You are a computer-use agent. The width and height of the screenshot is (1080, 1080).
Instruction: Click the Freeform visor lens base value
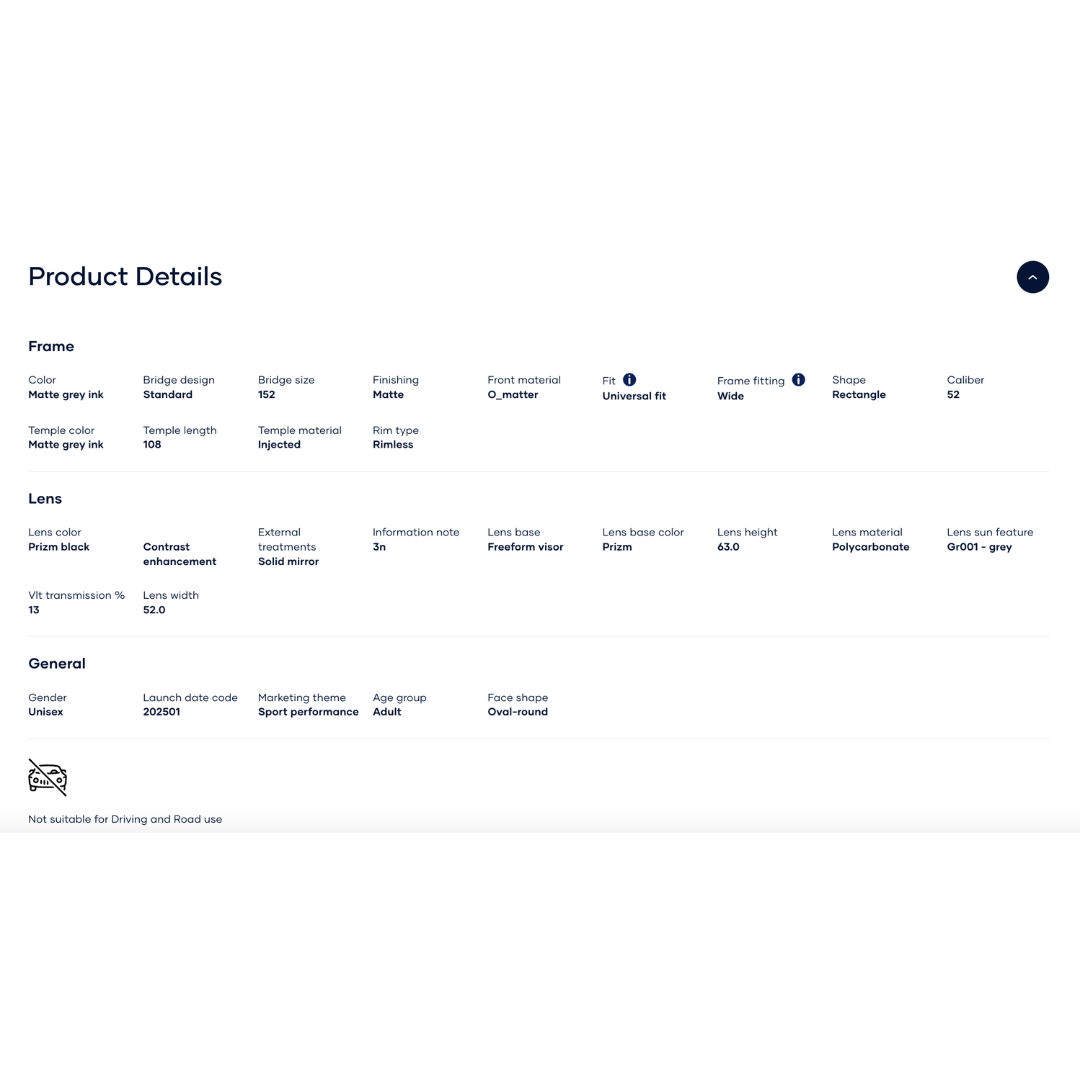pyautogui.click(x=525, y=547)
